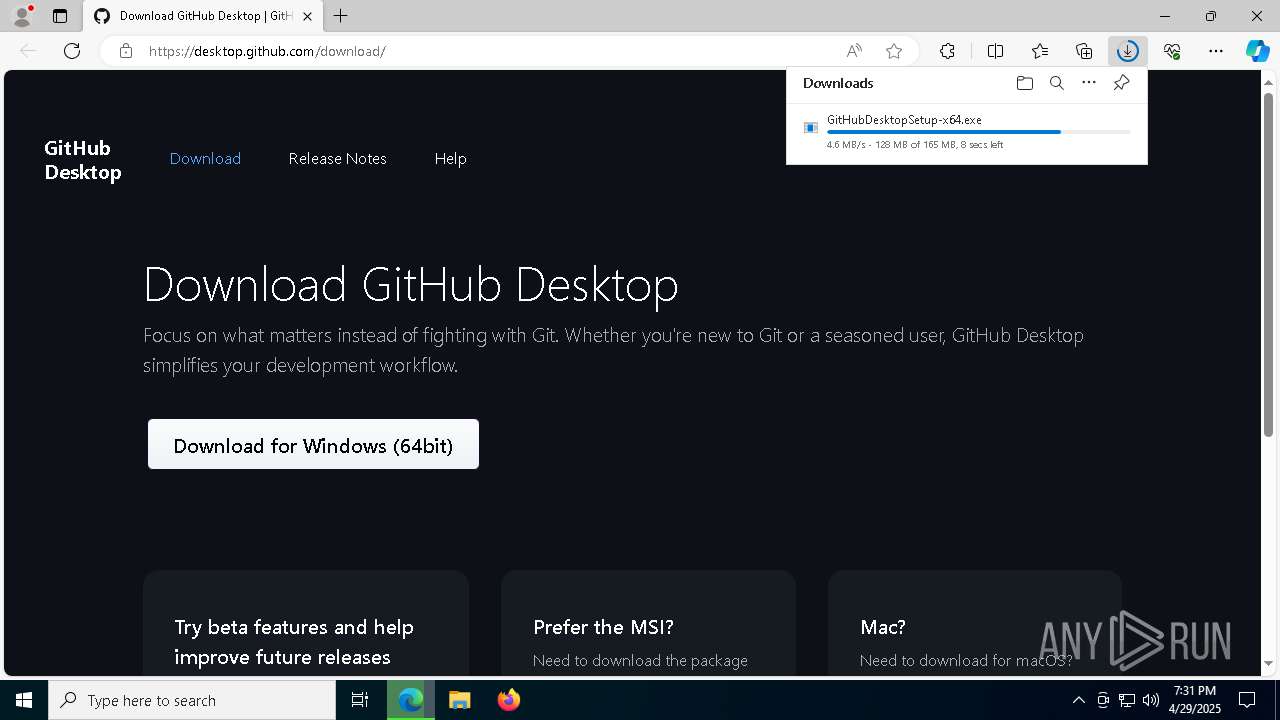This screenshot has width=1280, height=720.
Task: Open the Extensions puzzle icon
Action: tap(947, 51)
